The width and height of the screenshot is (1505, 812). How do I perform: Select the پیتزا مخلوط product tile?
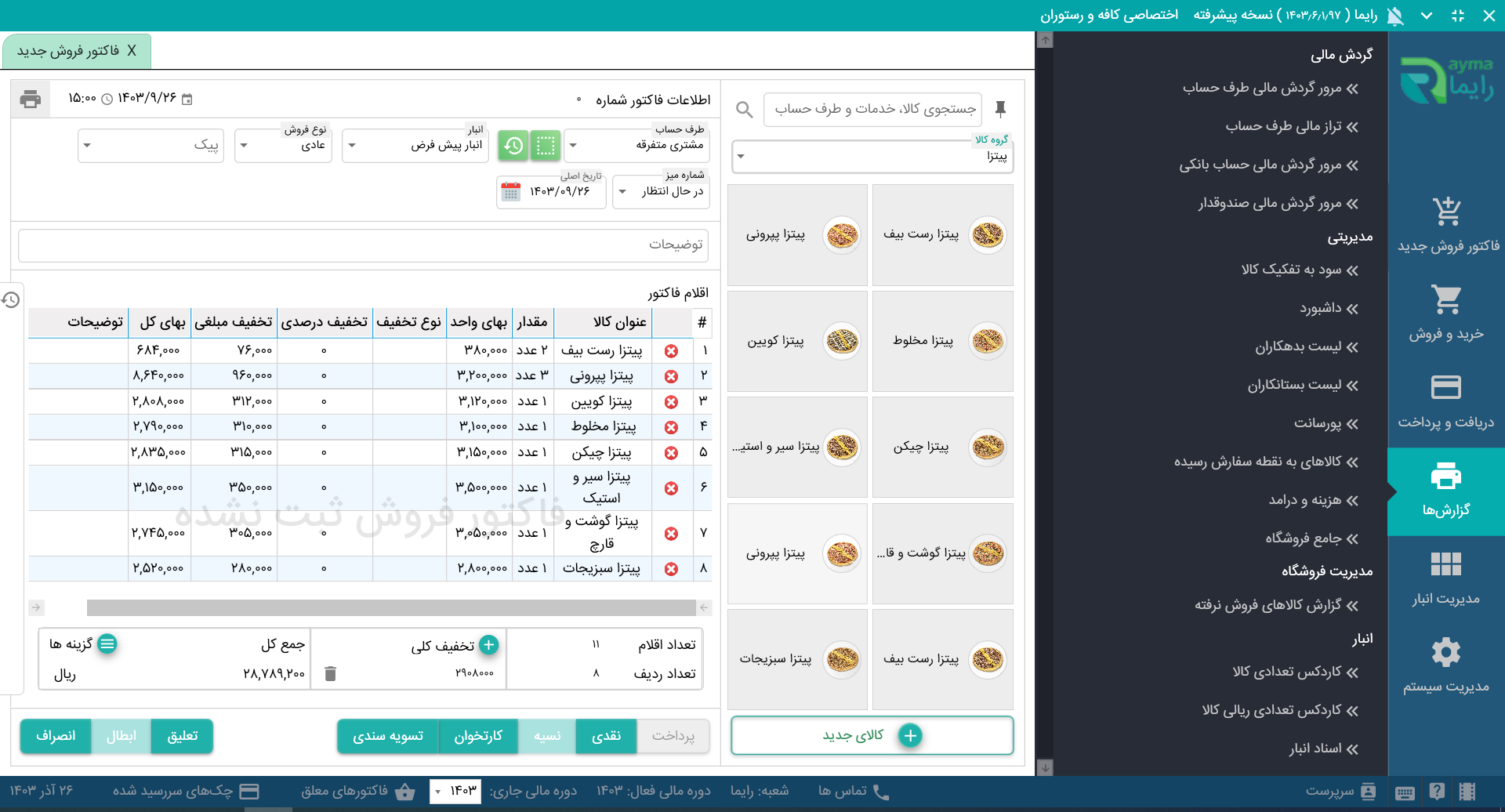(942, 341)
